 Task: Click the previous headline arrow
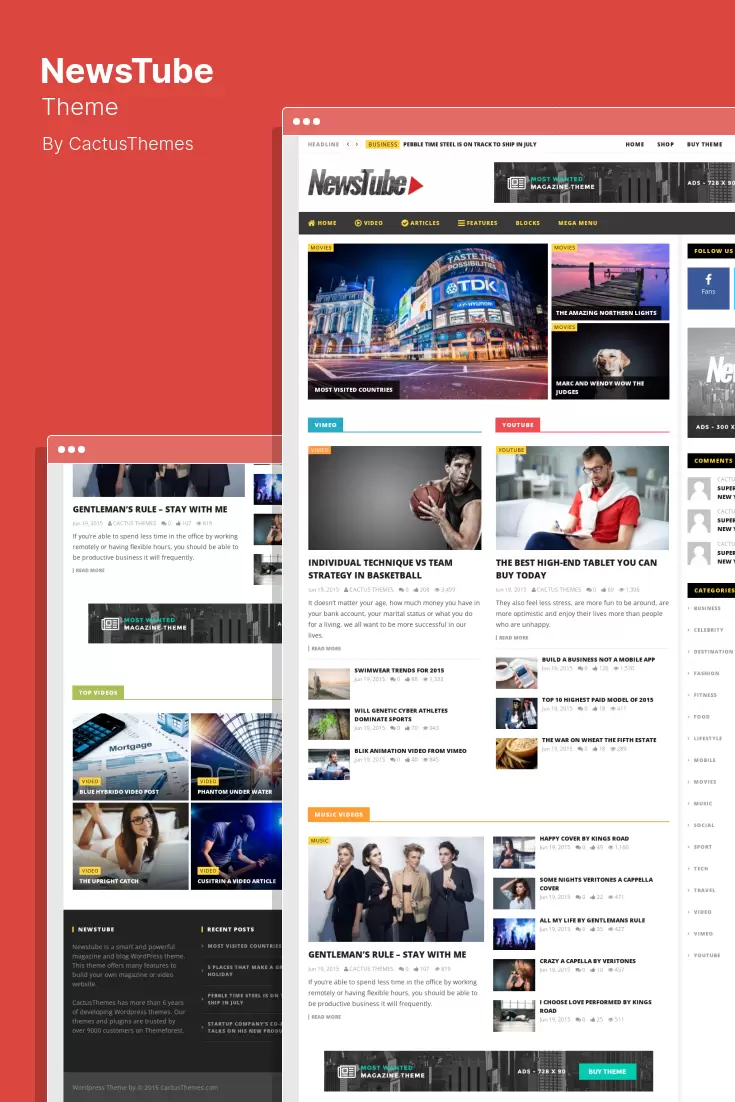pyautogui.click(x=348, y=144)
